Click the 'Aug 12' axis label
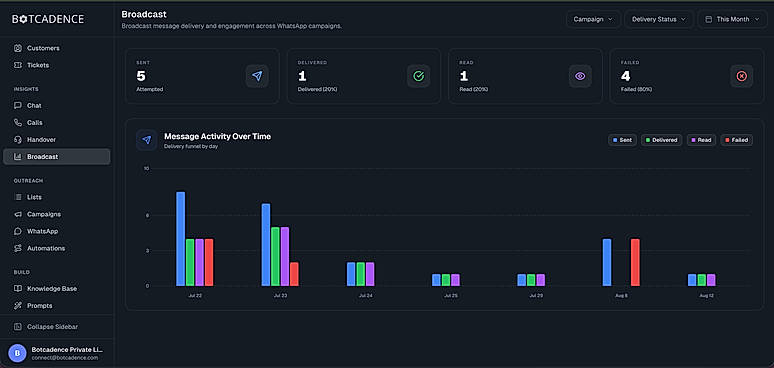 click(706, 296)
